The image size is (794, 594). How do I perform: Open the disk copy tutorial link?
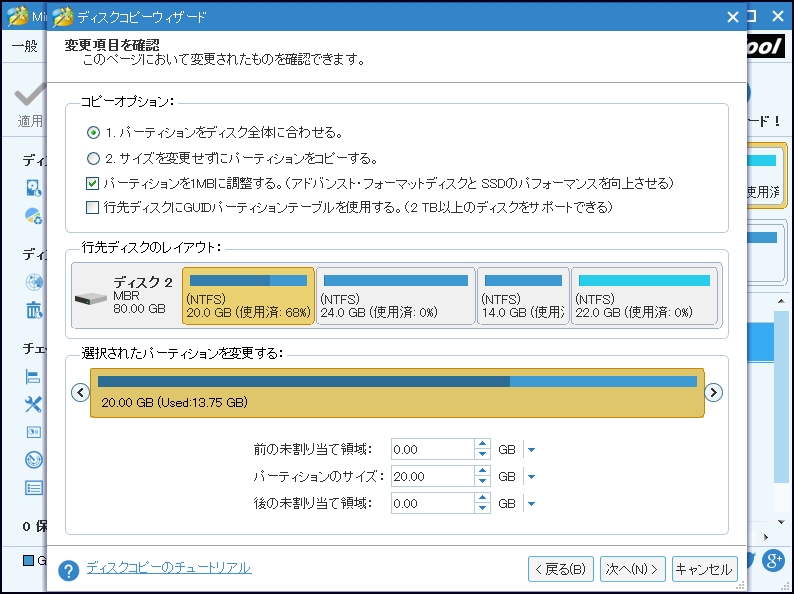click(x=169, y=568)
